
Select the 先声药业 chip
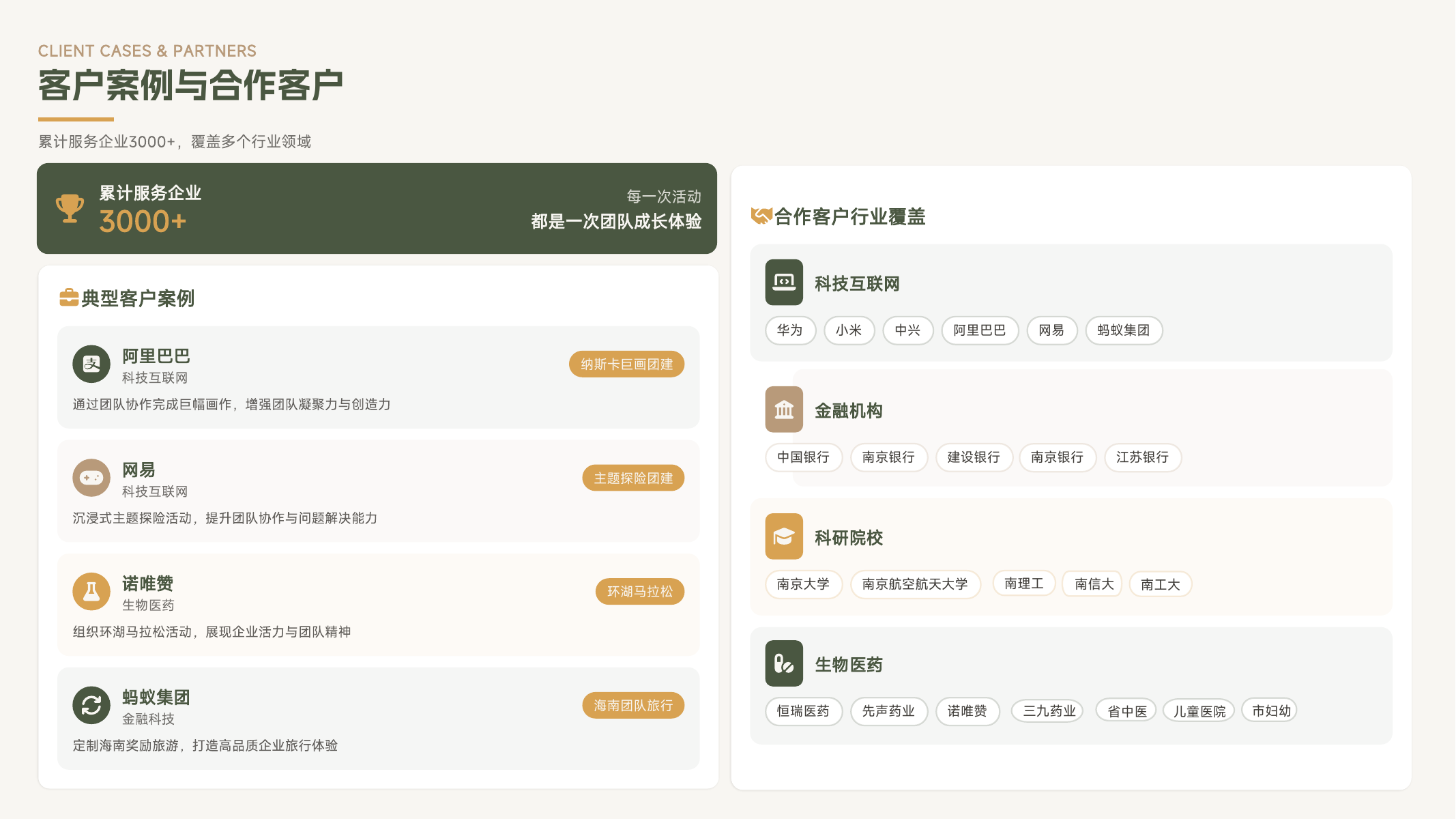[x=888, y=711]
